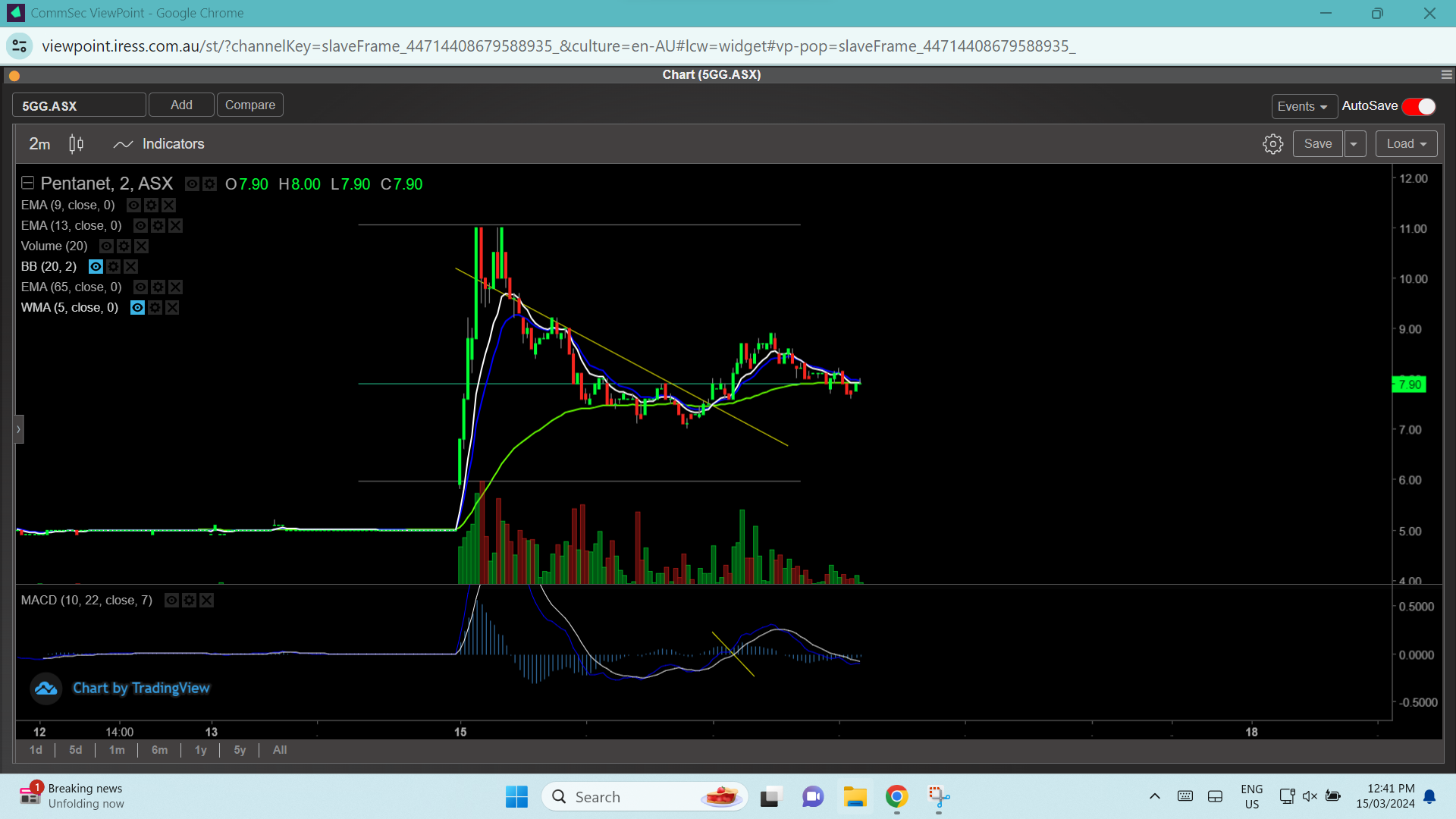
Task: Click the orange widget link dot
Action: (14, 75)
